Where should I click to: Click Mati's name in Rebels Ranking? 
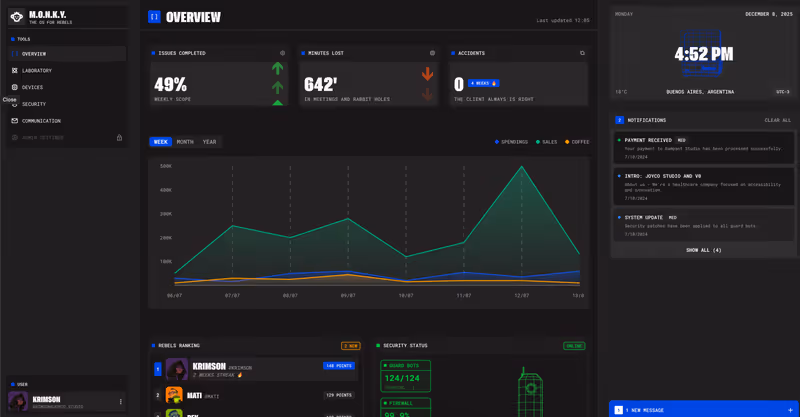click(x=194, y=395)
